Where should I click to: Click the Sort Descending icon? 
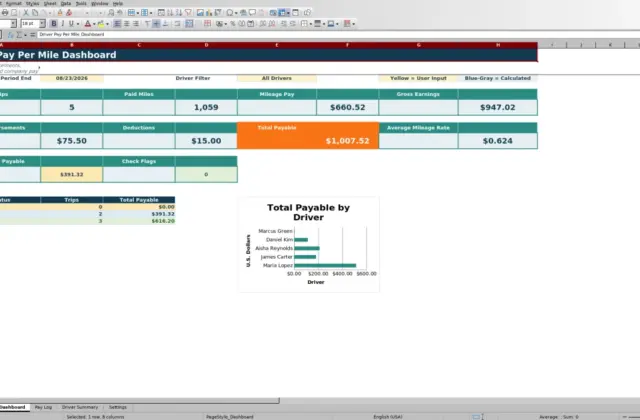tap(179, 13)
